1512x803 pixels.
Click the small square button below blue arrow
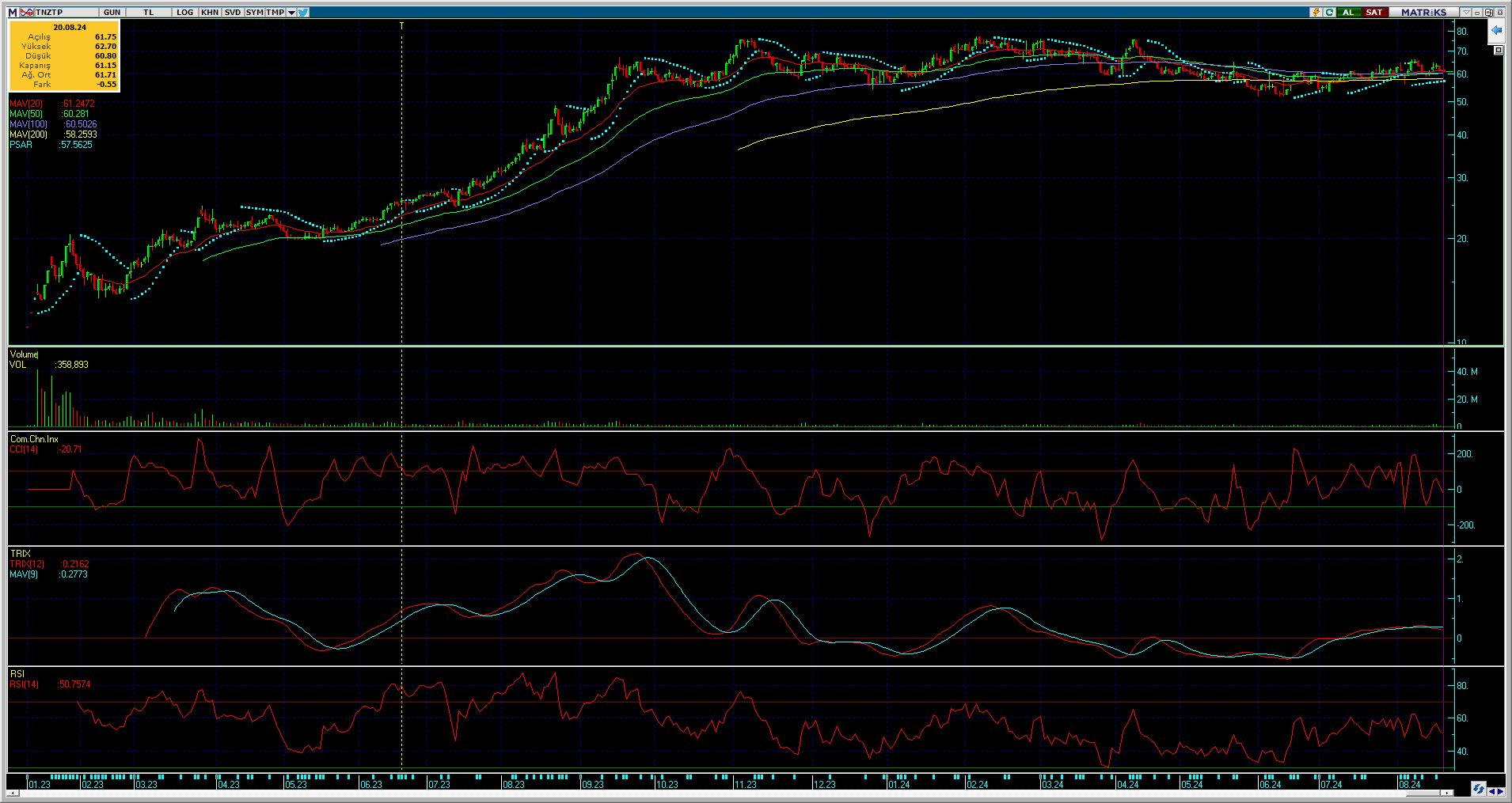coord(1498,50)
